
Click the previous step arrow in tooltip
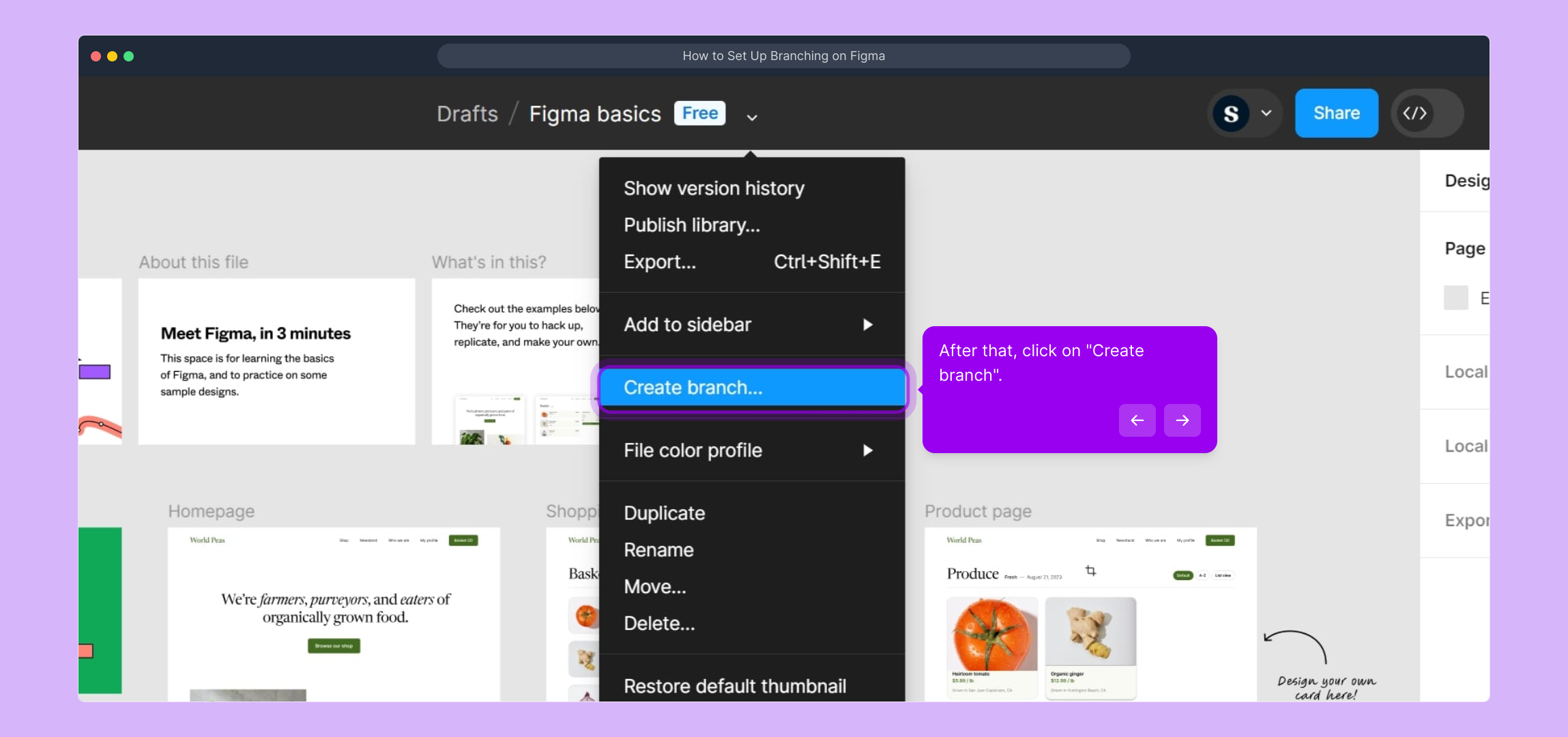pos(1137,420)
